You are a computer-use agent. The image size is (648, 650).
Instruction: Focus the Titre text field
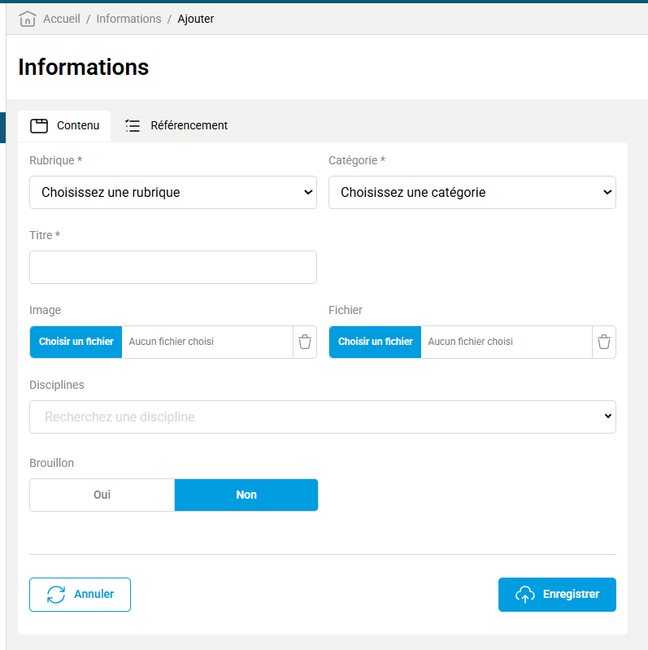pos(173,267)
